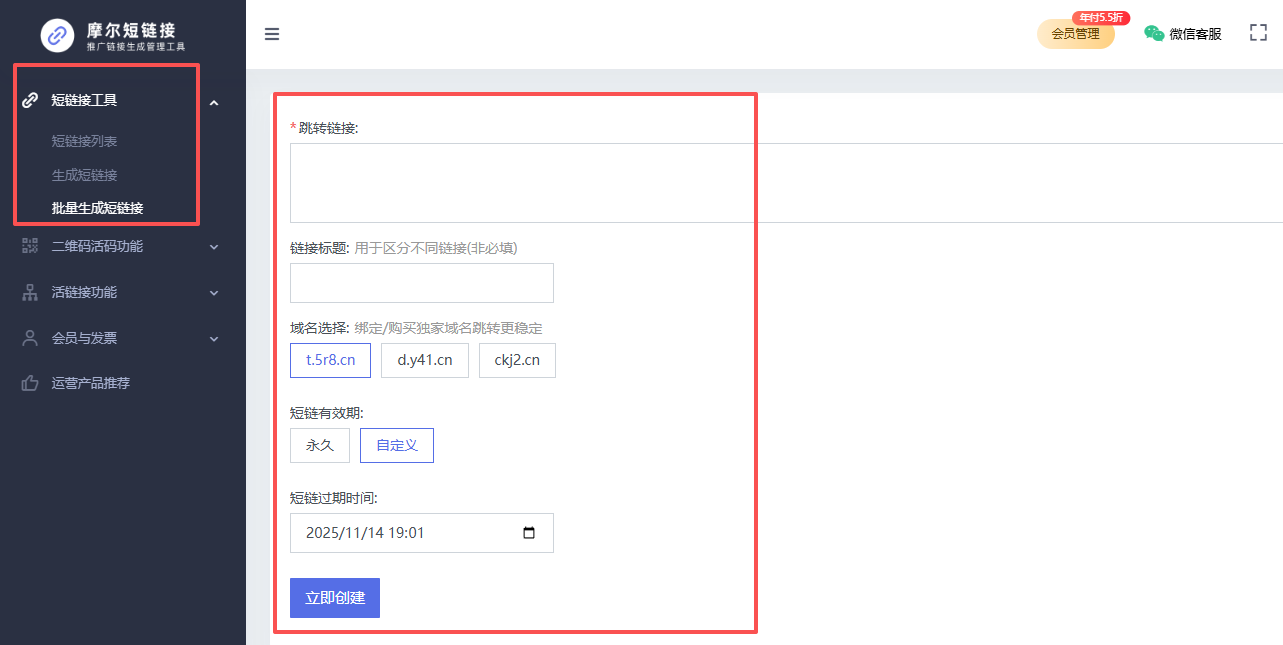
Task: Click the 摩尔短链接 logo icon
Action: 58,35
